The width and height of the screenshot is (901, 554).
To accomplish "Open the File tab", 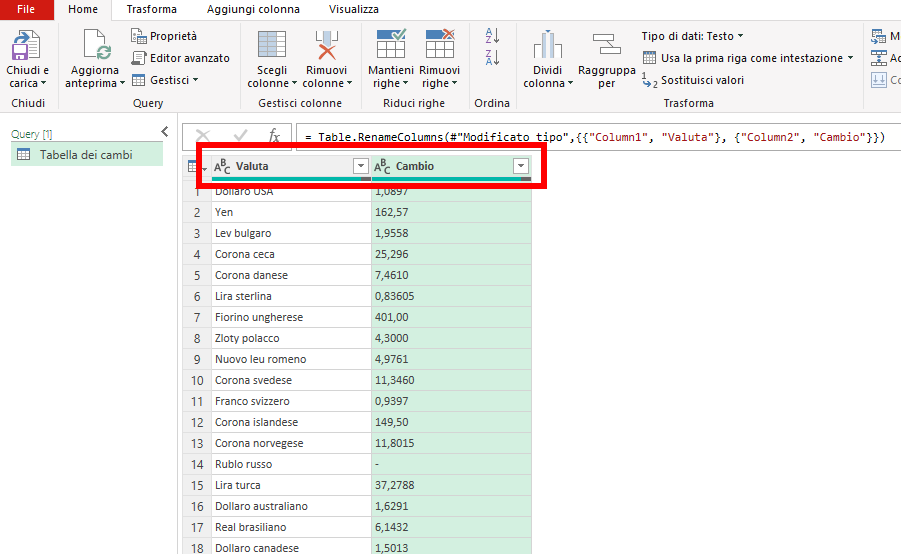I will tap(26, 9).
